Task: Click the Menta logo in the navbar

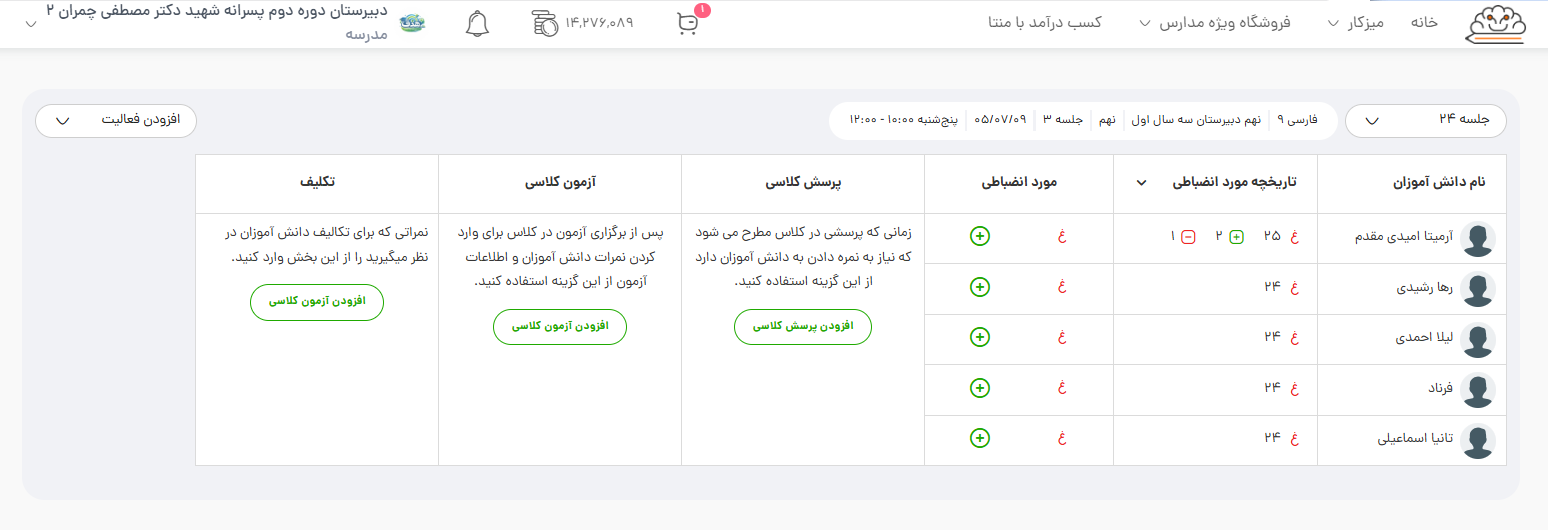Action: click(x=1497, y=24)
